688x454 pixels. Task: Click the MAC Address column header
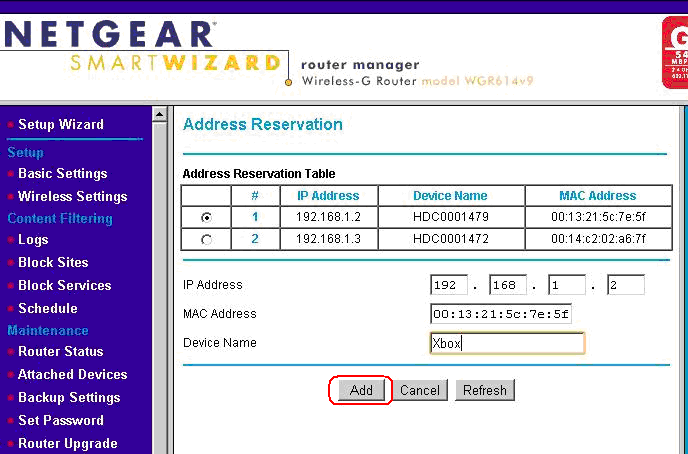point(598,196)
